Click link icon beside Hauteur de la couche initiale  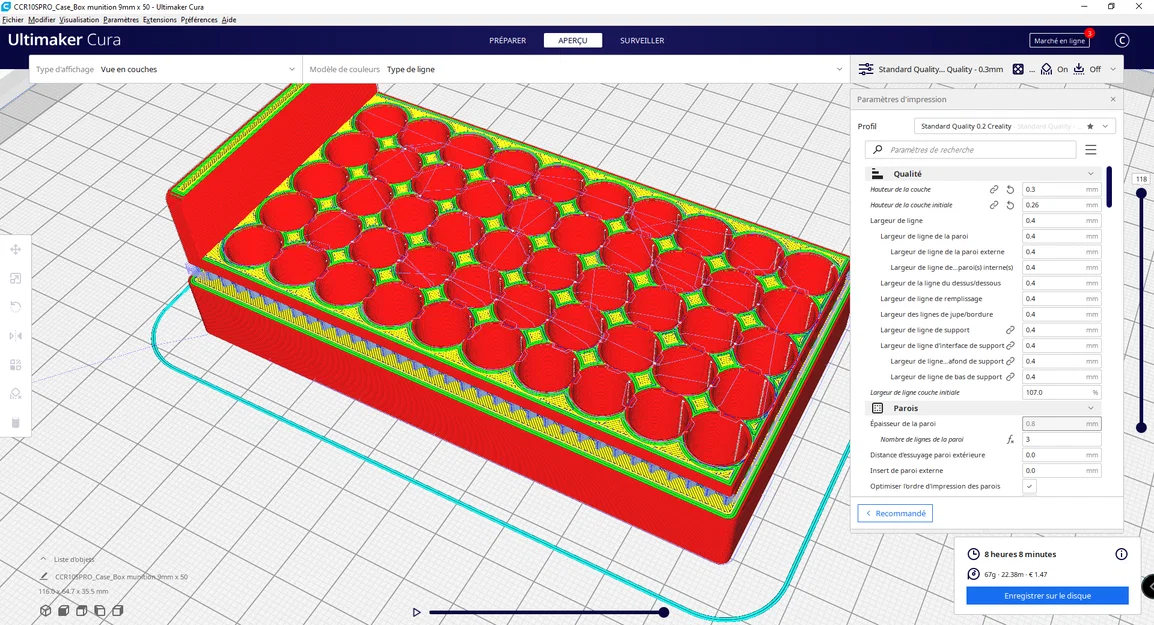click(994, 205)
